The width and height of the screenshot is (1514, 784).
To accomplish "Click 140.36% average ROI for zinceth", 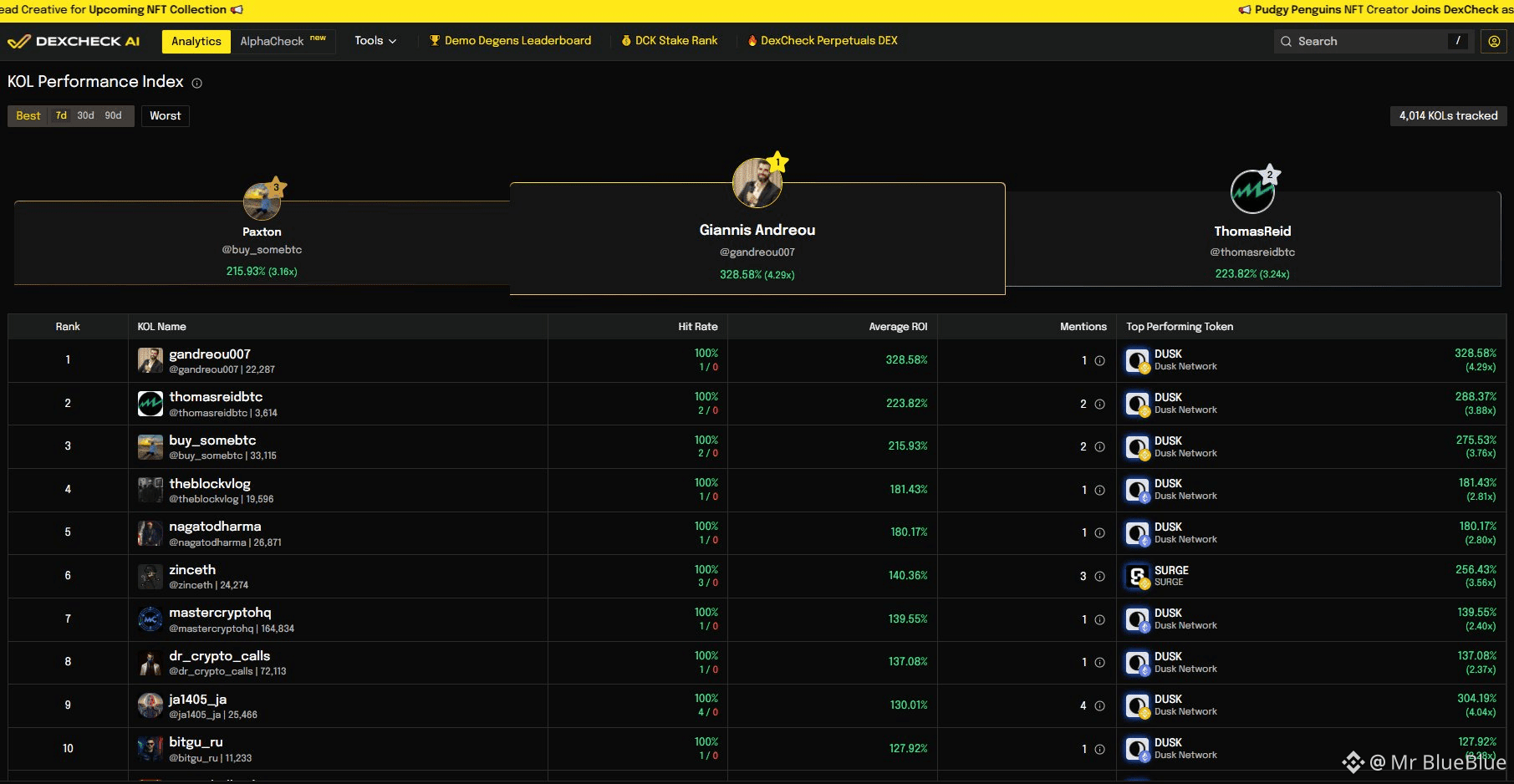I will click(908, 576).
